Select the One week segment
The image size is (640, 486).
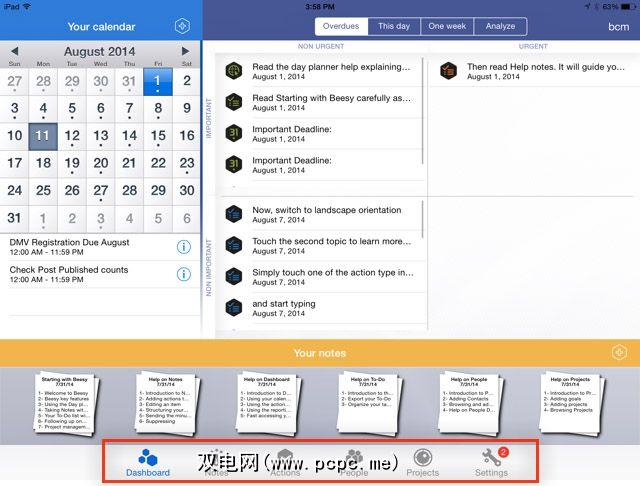(447, 27)
